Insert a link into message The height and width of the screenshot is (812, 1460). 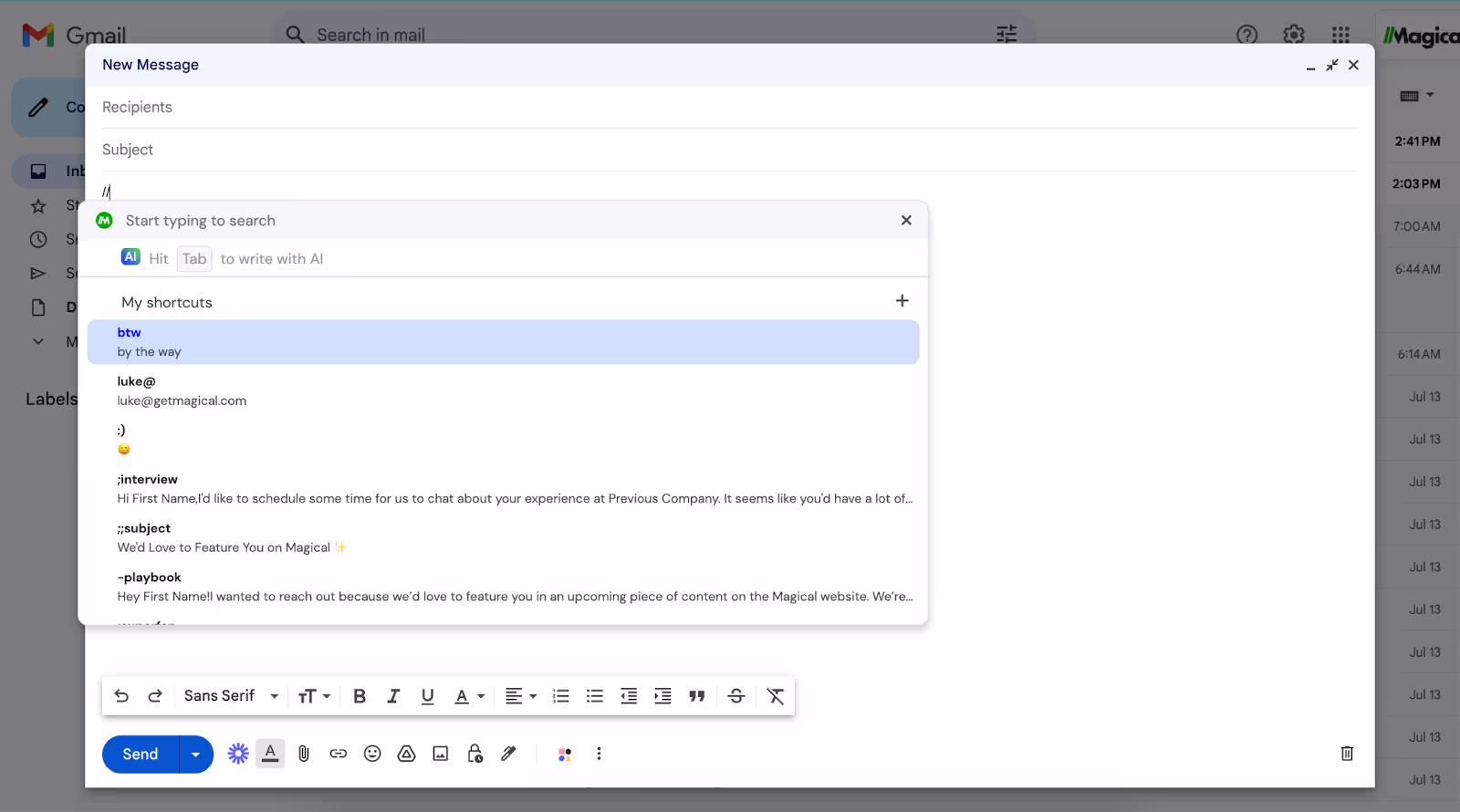click(x=339, y=754)
